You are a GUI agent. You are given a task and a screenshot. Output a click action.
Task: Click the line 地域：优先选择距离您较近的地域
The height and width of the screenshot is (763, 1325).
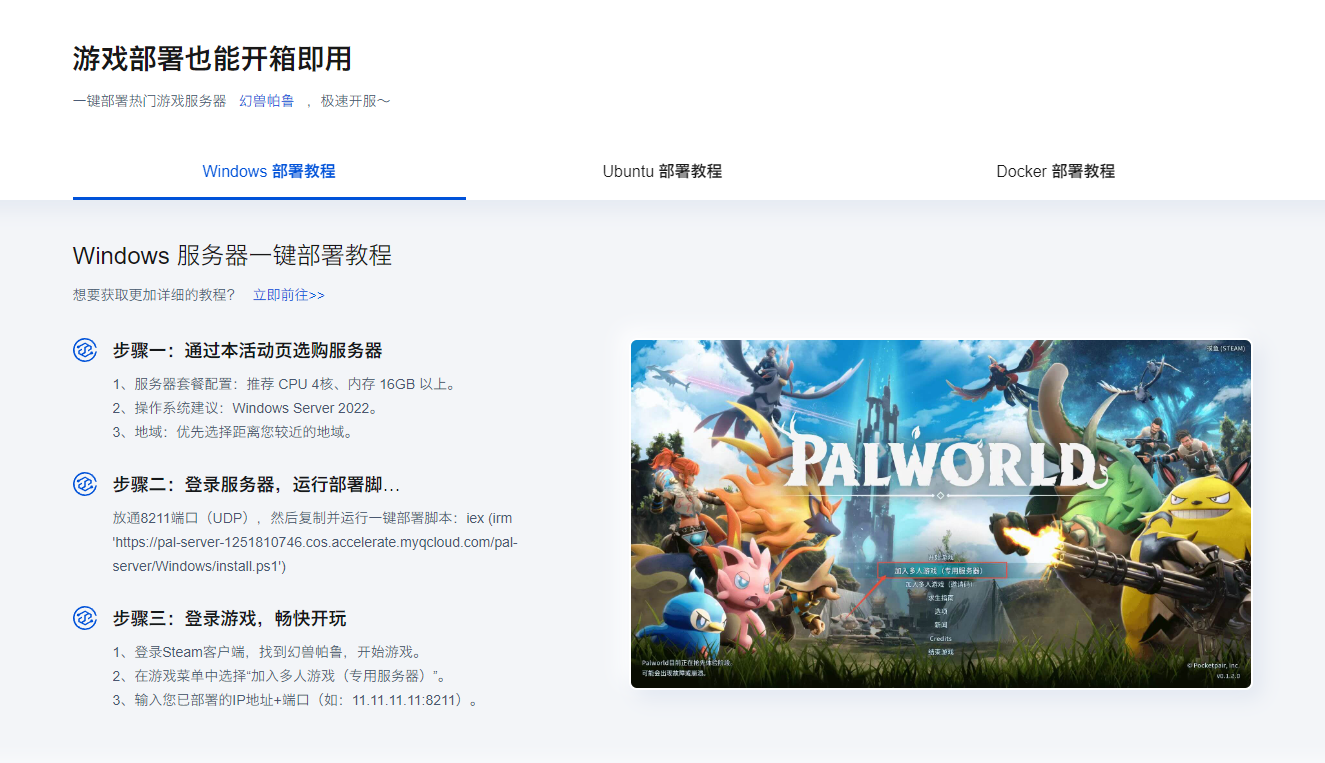(x=233, y=432)
